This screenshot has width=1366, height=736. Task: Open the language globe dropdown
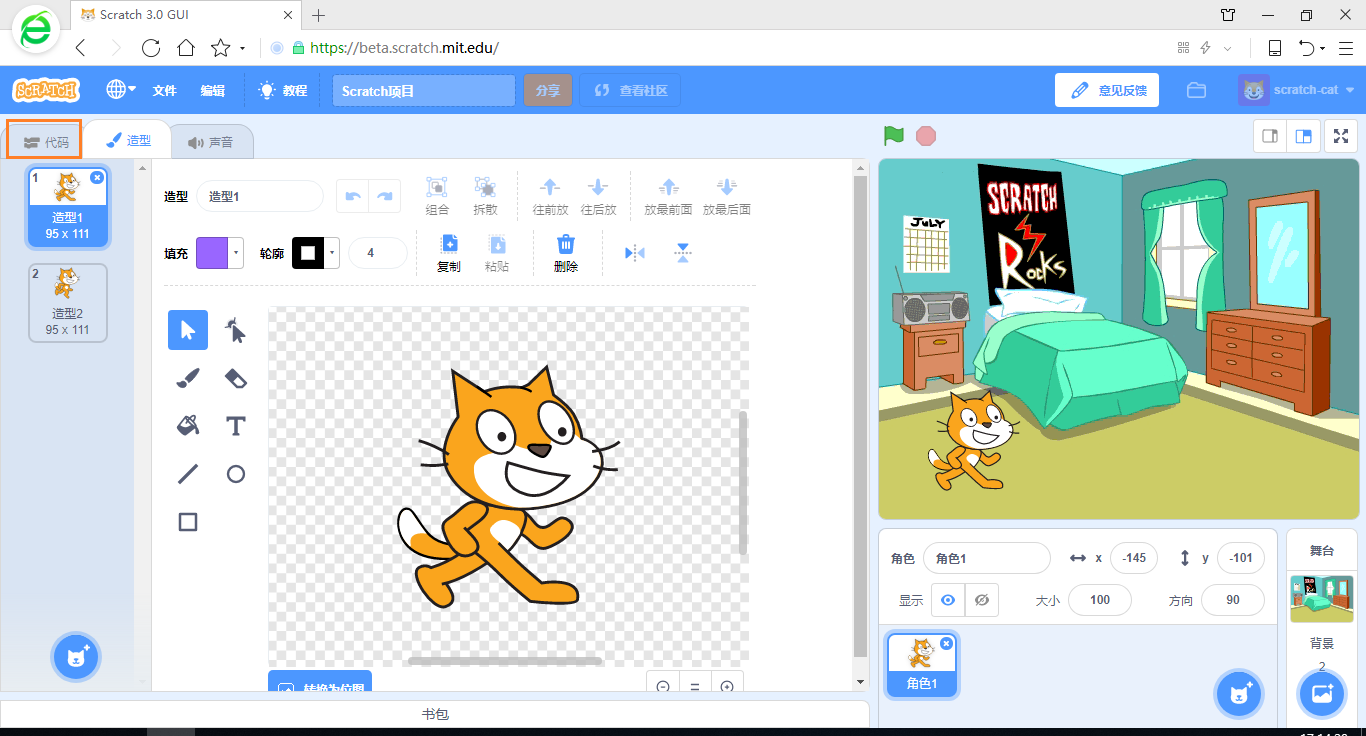coord(121,89)
